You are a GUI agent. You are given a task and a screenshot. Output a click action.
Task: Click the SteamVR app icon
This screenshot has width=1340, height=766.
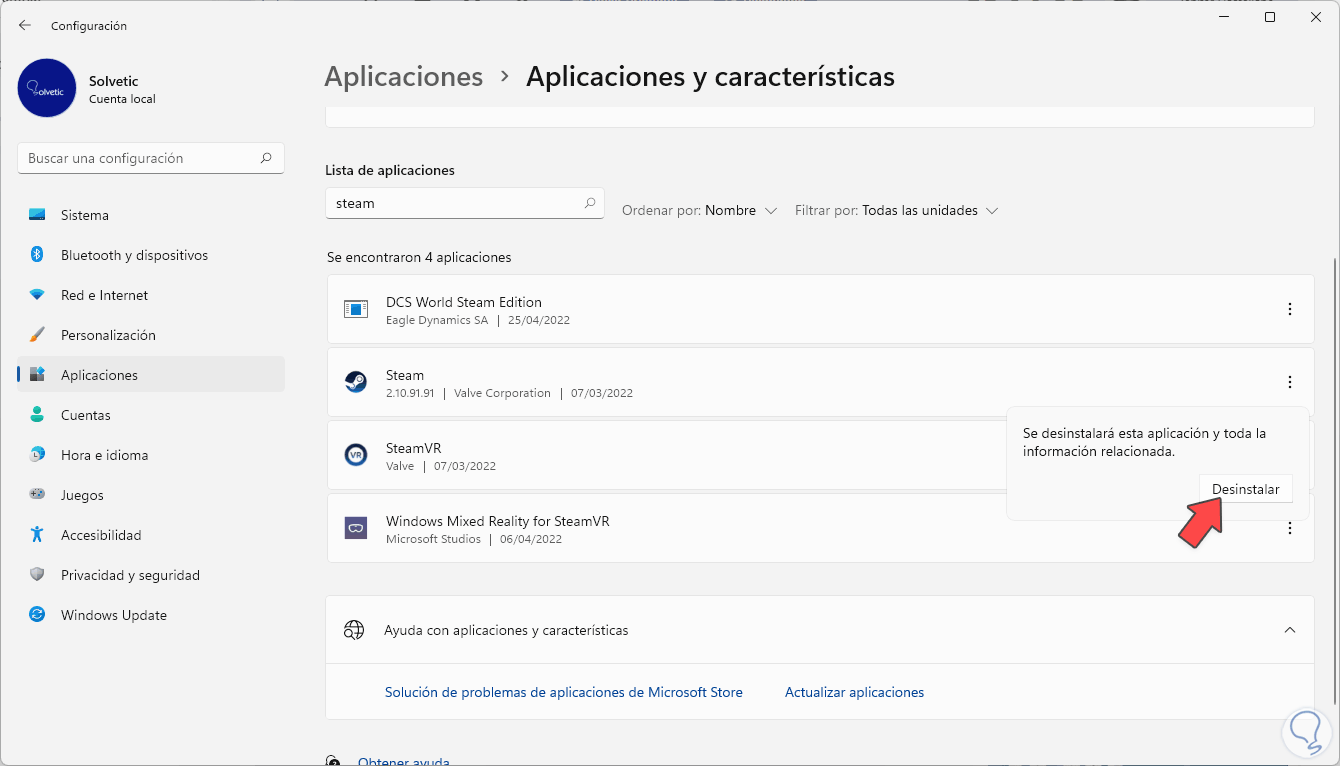tap(356, 455)
